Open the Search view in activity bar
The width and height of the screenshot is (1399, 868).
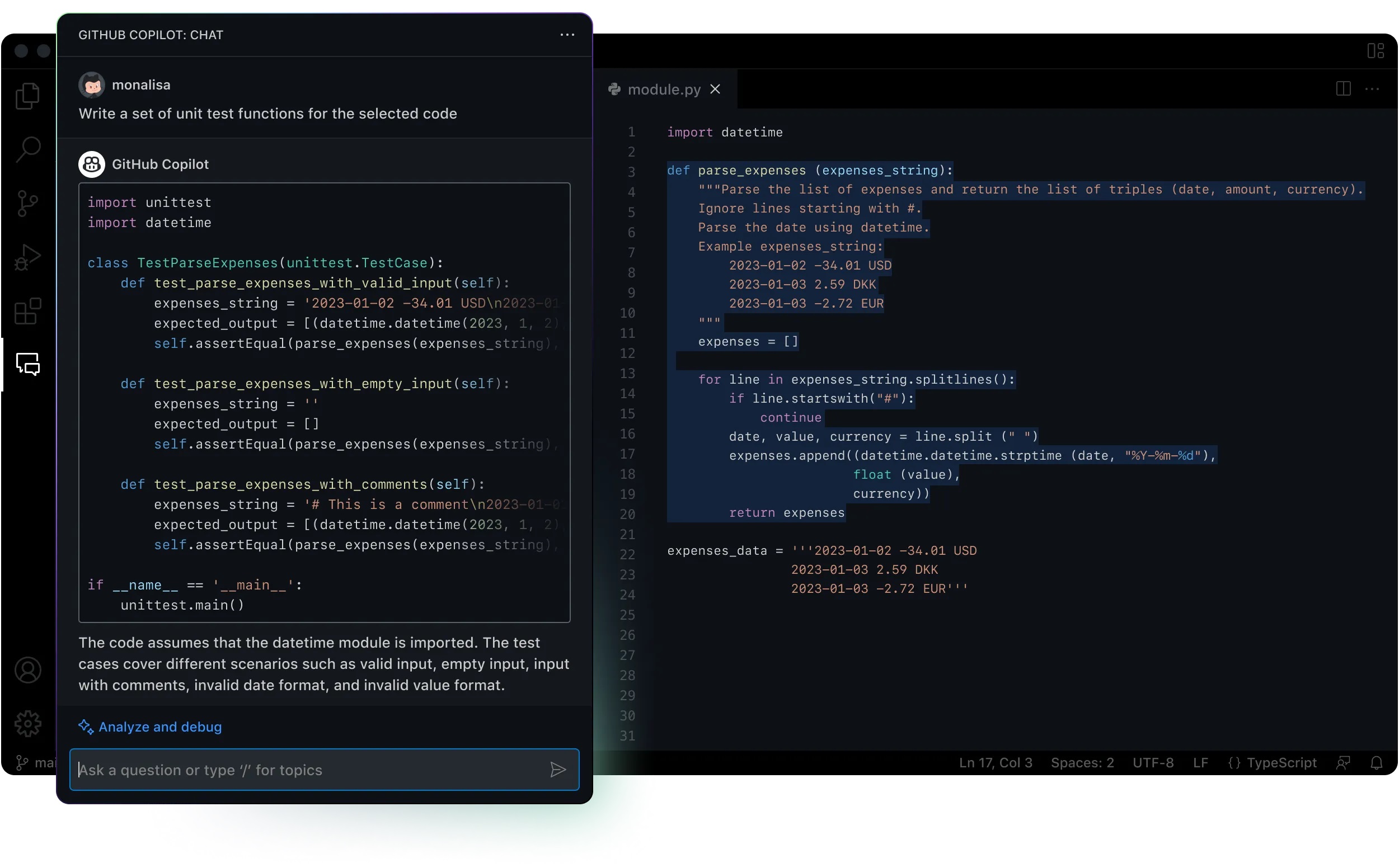[27, 149]
